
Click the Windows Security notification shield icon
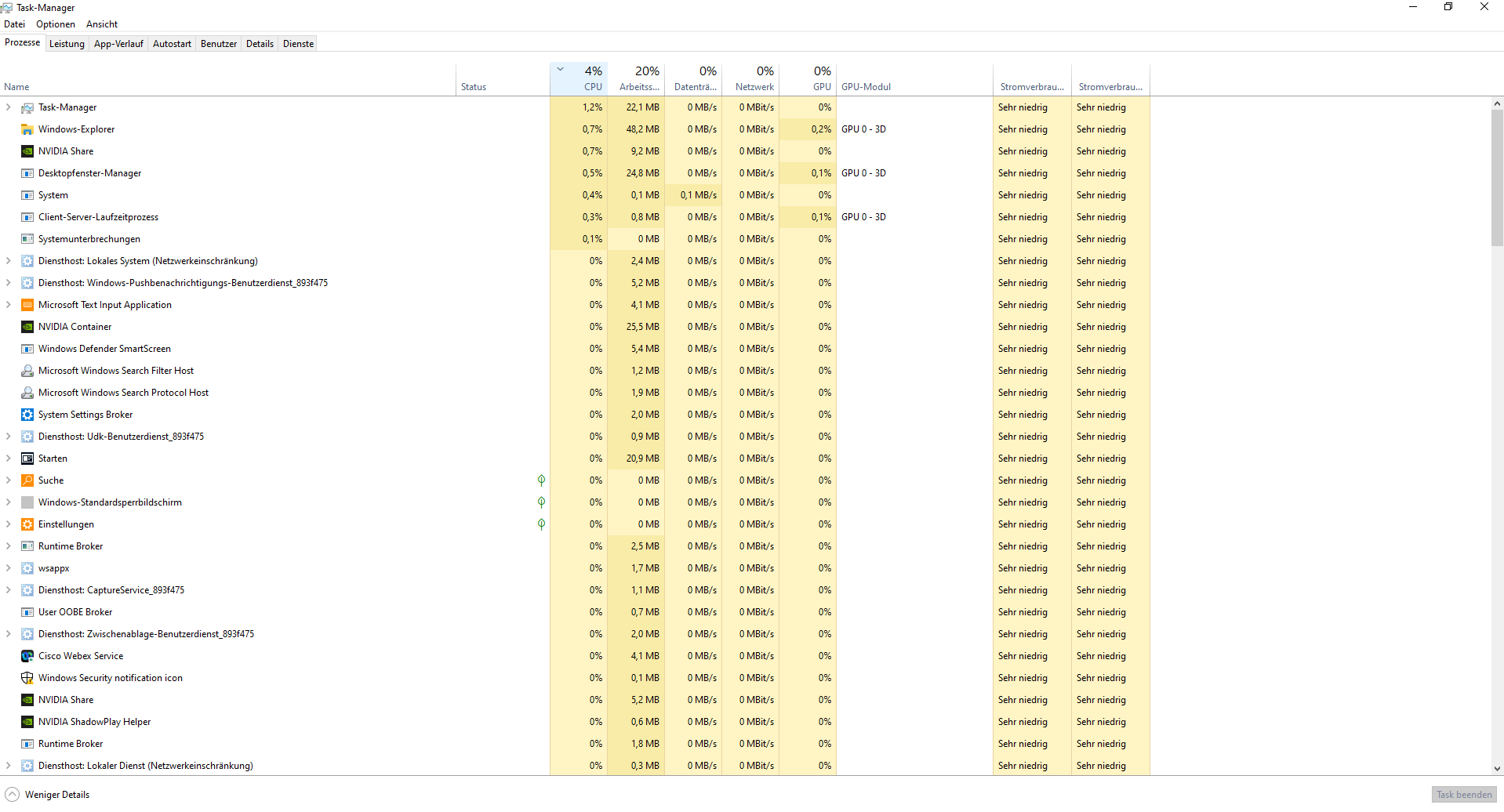tap(27, 678)
